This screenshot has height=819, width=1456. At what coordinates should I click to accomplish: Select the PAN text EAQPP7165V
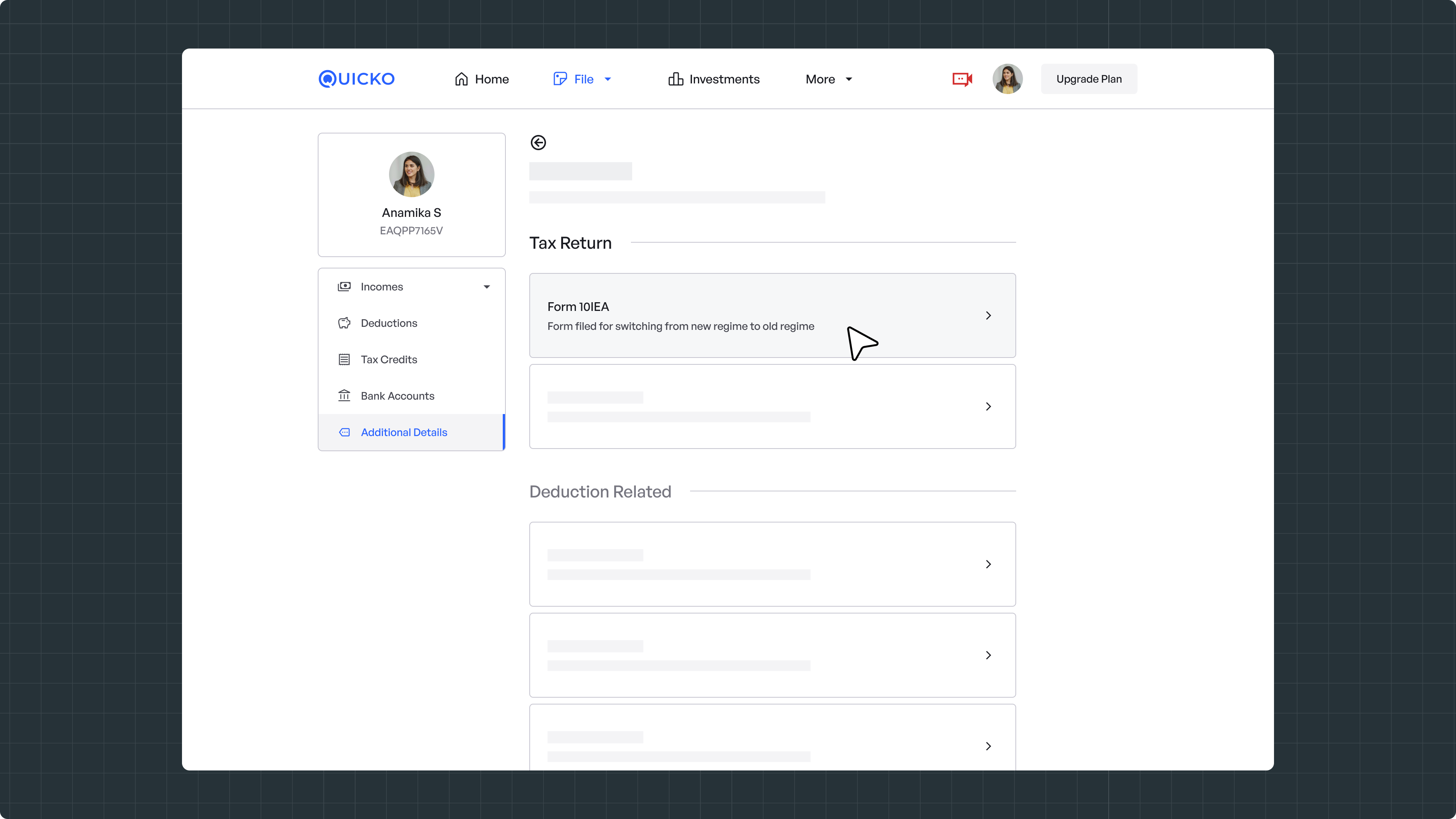coord(411,231)
